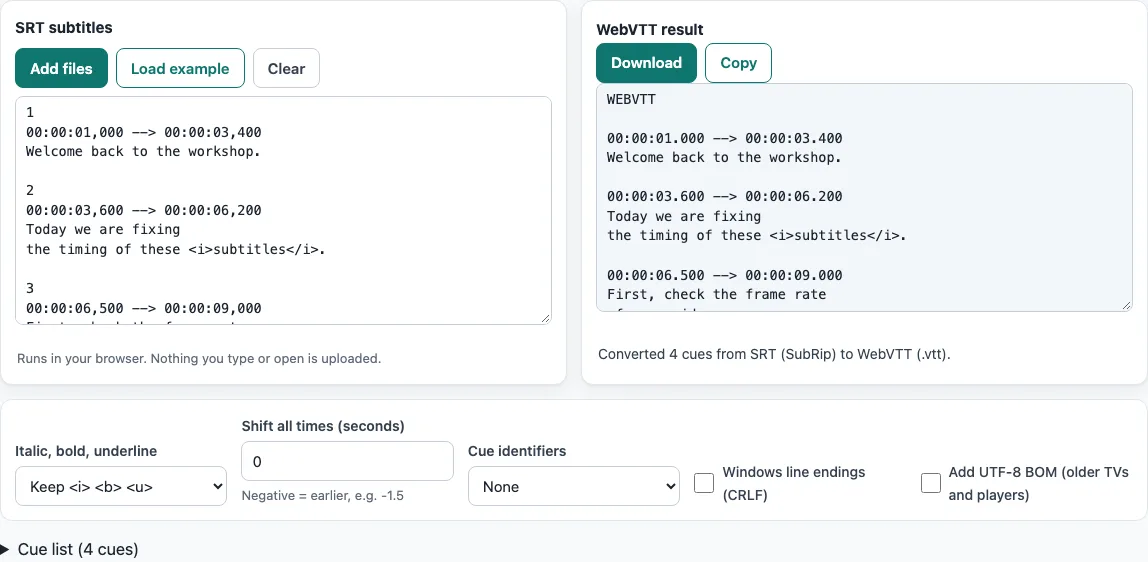Enable Windows line endings (CRLF) checkbox

click(x=704, y=483)
